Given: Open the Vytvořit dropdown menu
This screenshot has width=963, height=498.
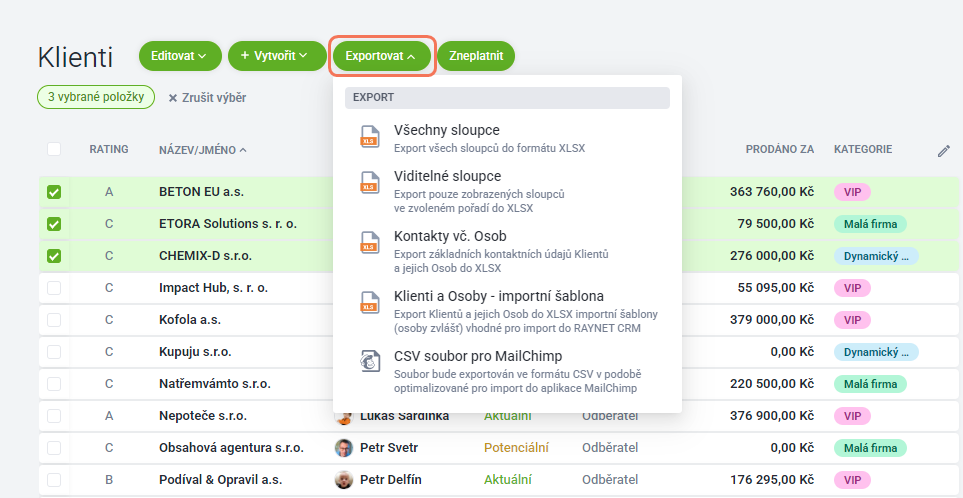Looking at the screenshot, I should (x=277, y=56).
